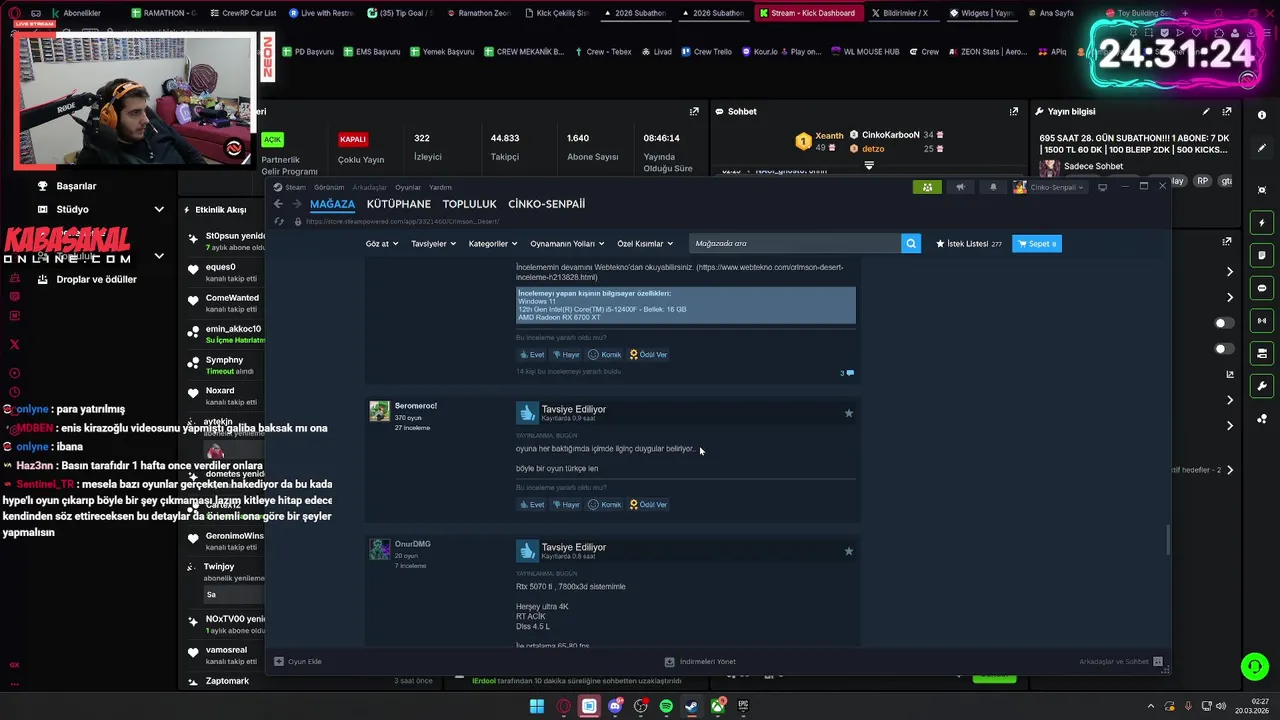Open OnurDMG profile avatar
1280x720 pixels.
[x=379, y=549]
